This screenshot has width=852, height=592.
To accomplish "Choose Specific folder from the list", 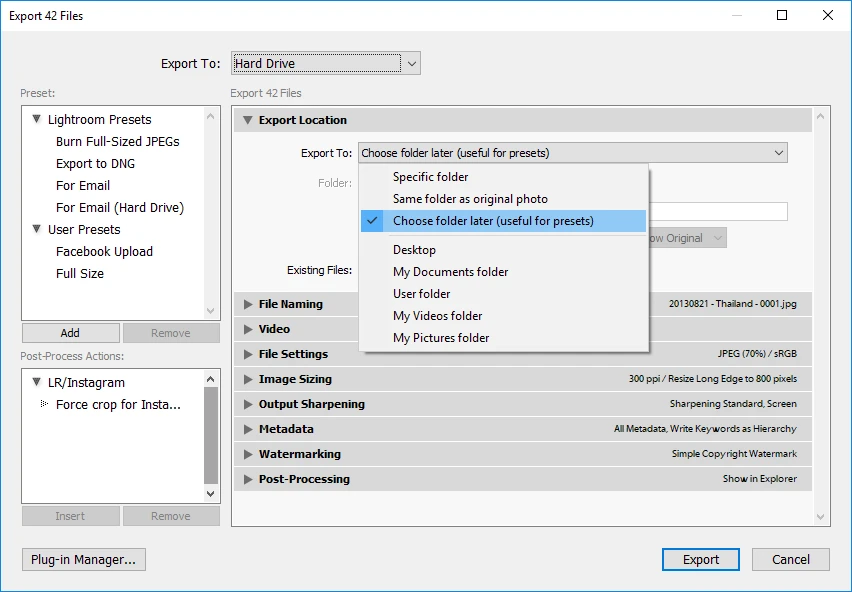I will 503,177.
